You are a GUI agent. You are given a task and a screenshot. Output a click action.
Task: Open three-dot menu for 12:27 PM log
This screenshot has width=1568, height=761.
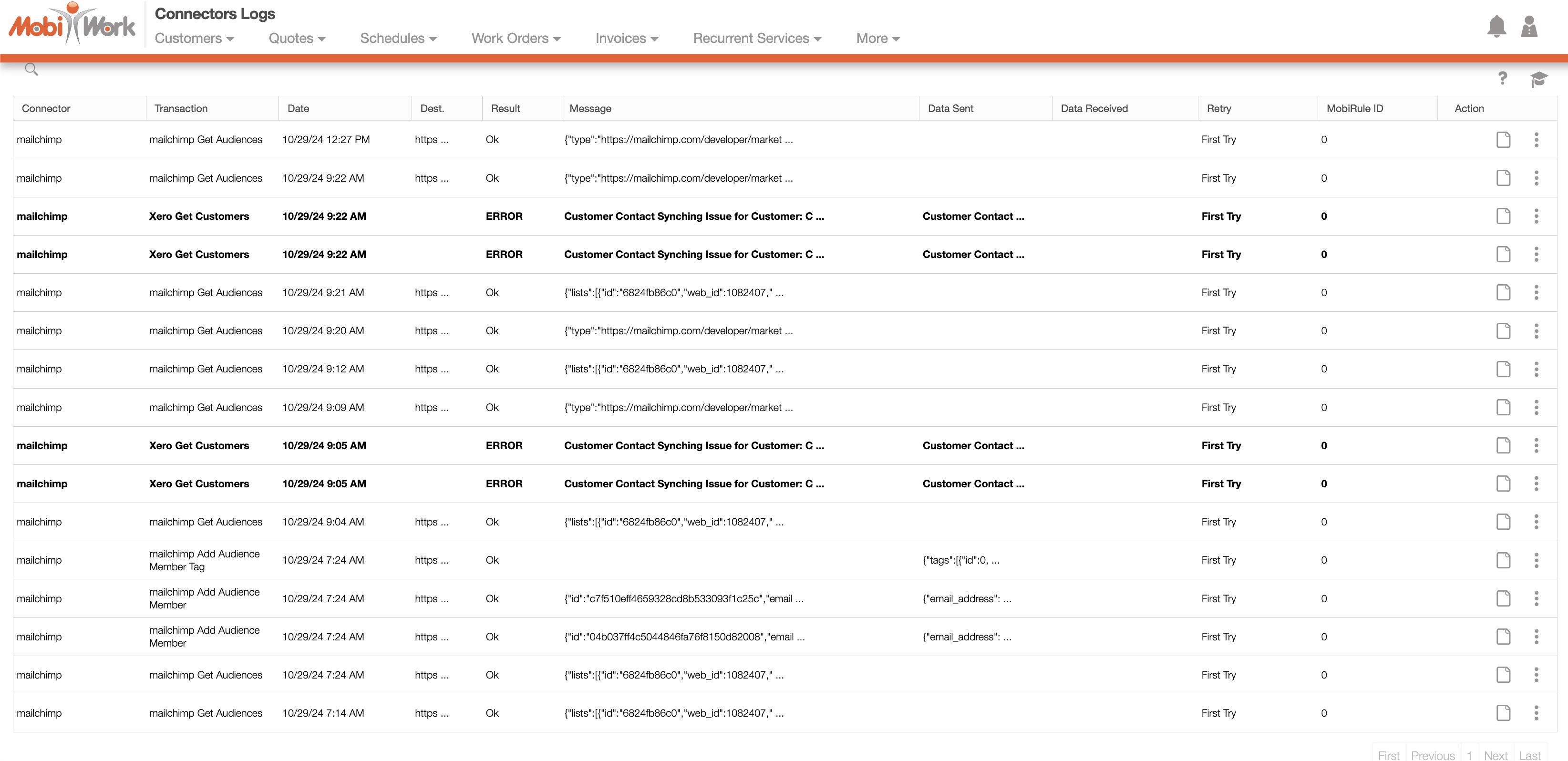1536,139
